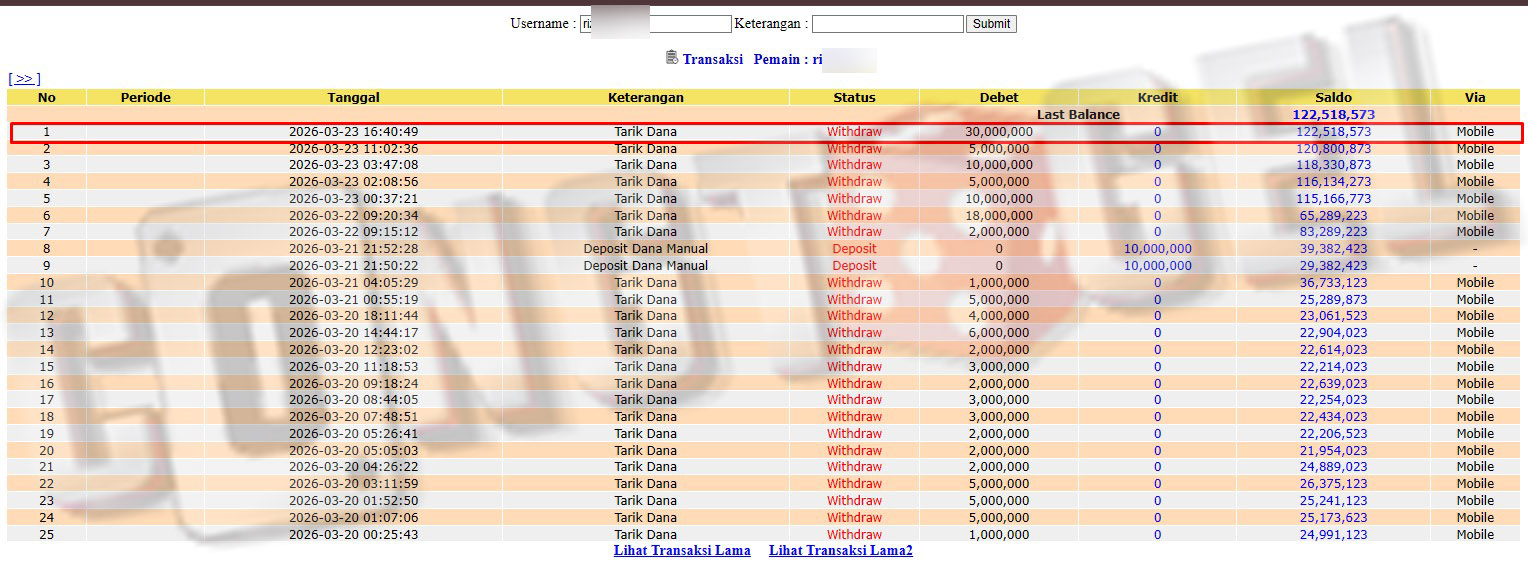Select date 2026-03-22 09:15:12

(x=353, y=232)
